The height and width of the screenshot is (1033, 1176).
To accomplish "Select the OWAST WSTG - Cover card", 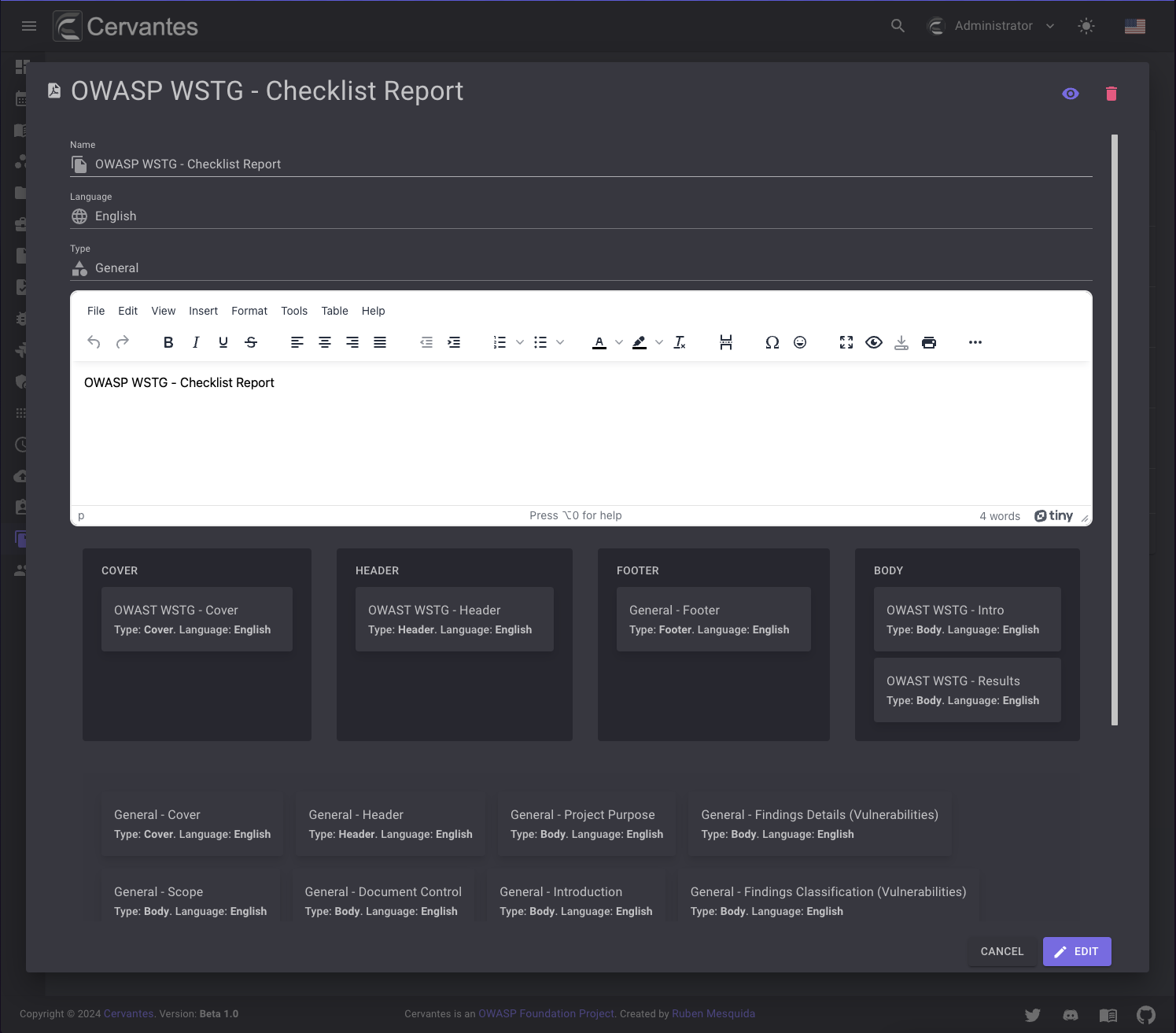I will (197, 619).
